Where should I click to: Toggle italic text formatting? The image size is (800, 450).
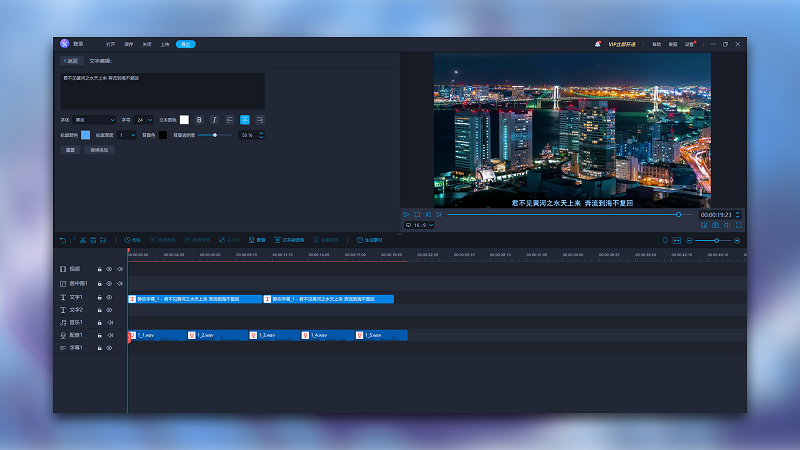click(x=214, y=120)
